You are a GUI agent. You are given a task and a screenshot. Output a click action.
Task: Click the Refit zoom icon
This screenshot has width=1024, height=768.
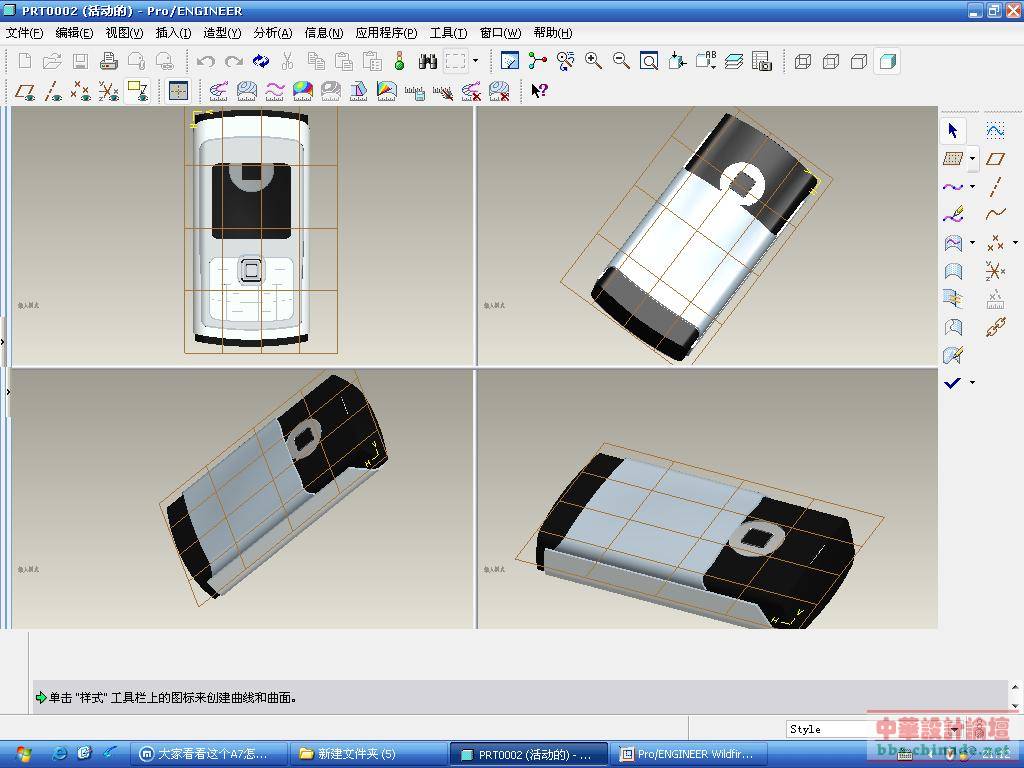pyautogui.click(x=649, y=61)
